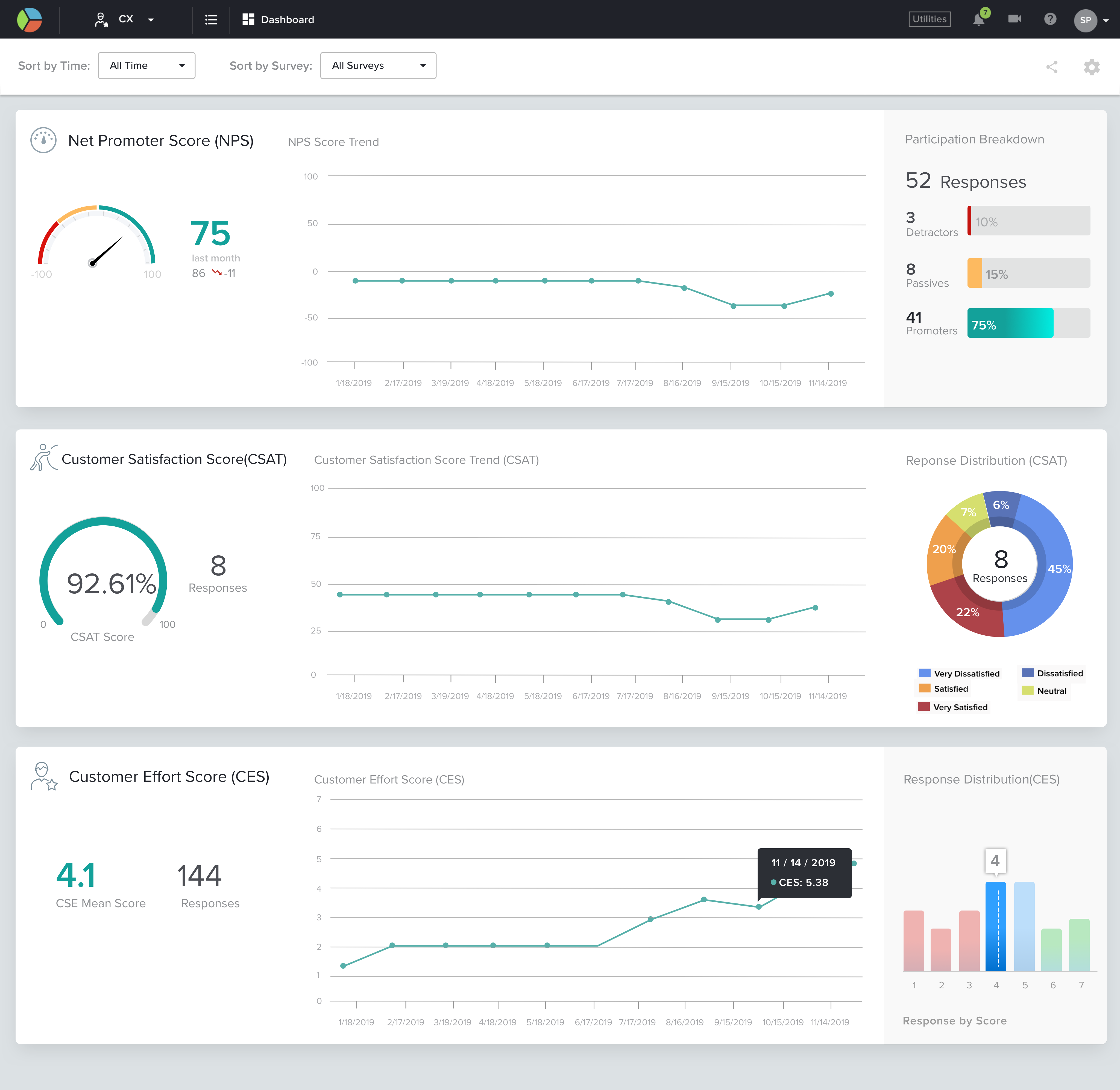The image size is (1120, 1090).
Task: Click the Net Promoter Score gauge icon
Action: [43, 140]
